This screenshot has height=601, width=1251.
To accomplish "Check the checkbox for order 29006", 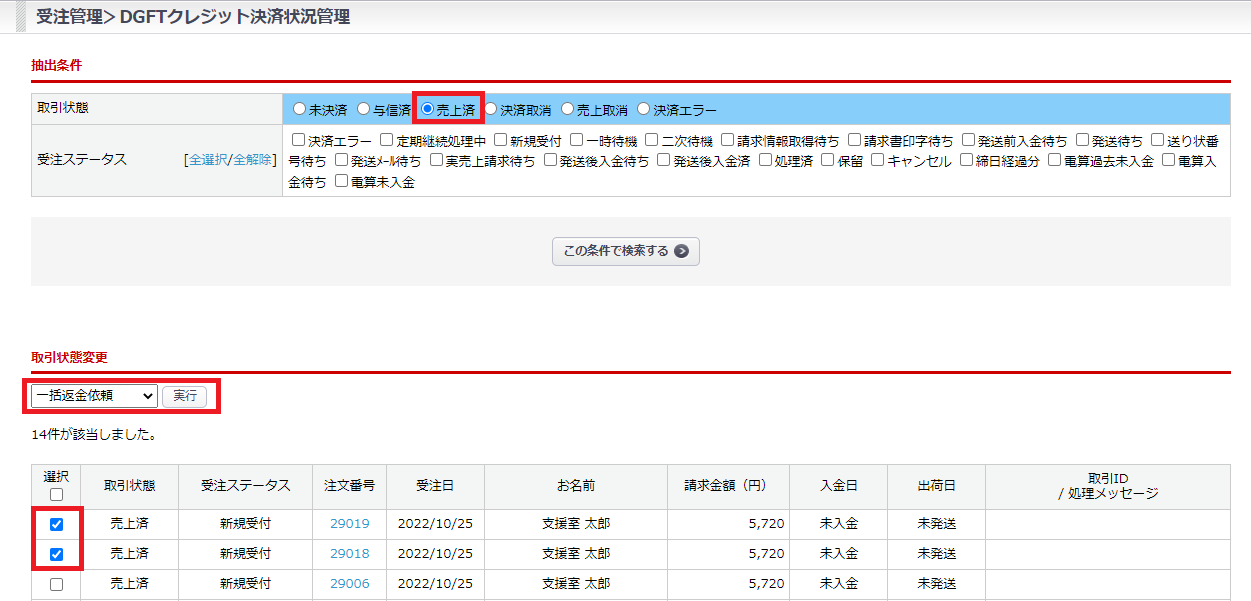I will pyautogui.click(x=56, y=584).
